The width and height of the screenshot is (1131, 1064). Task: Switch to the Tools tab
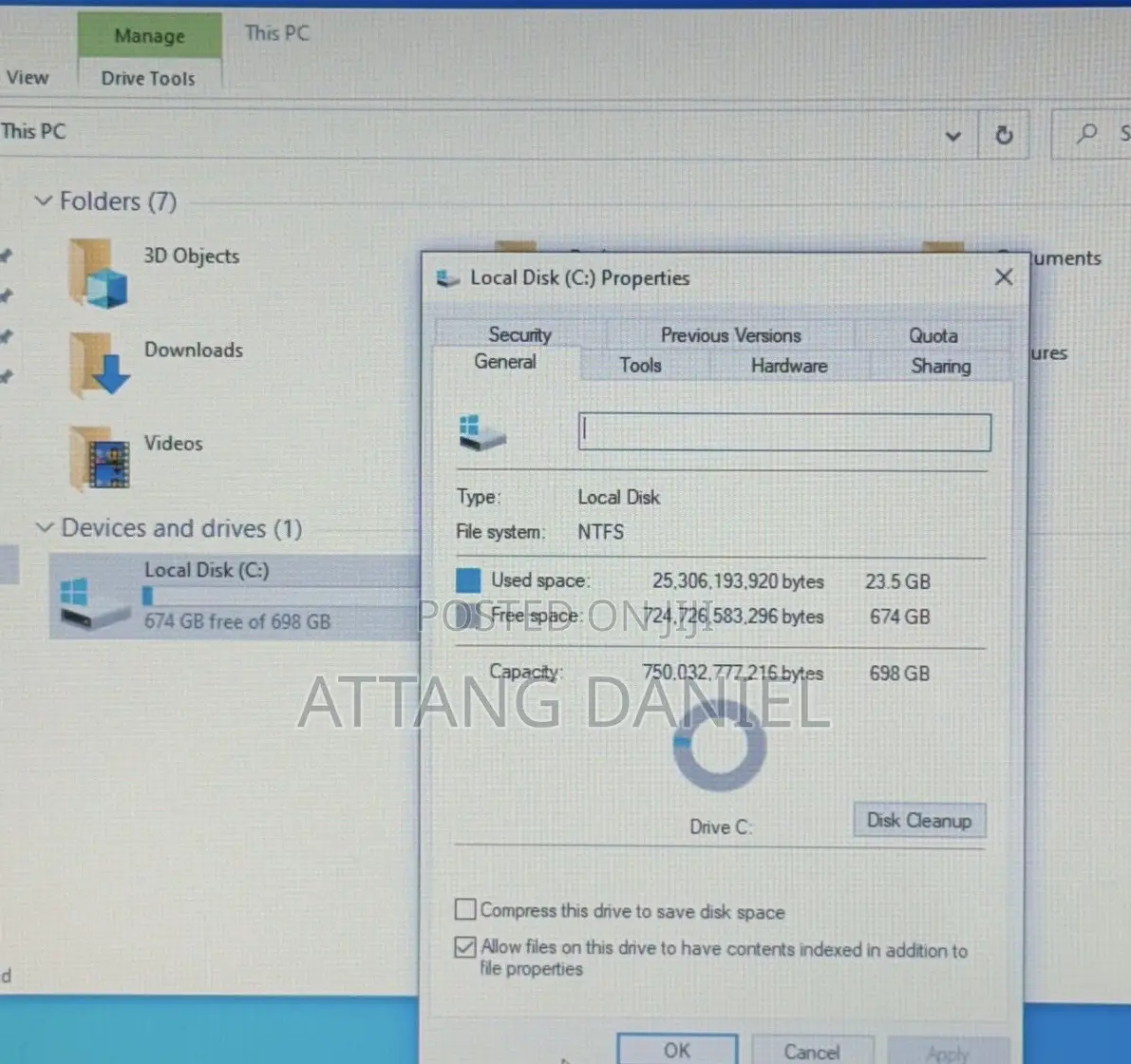pyautogui.click(x=640, y=366)
